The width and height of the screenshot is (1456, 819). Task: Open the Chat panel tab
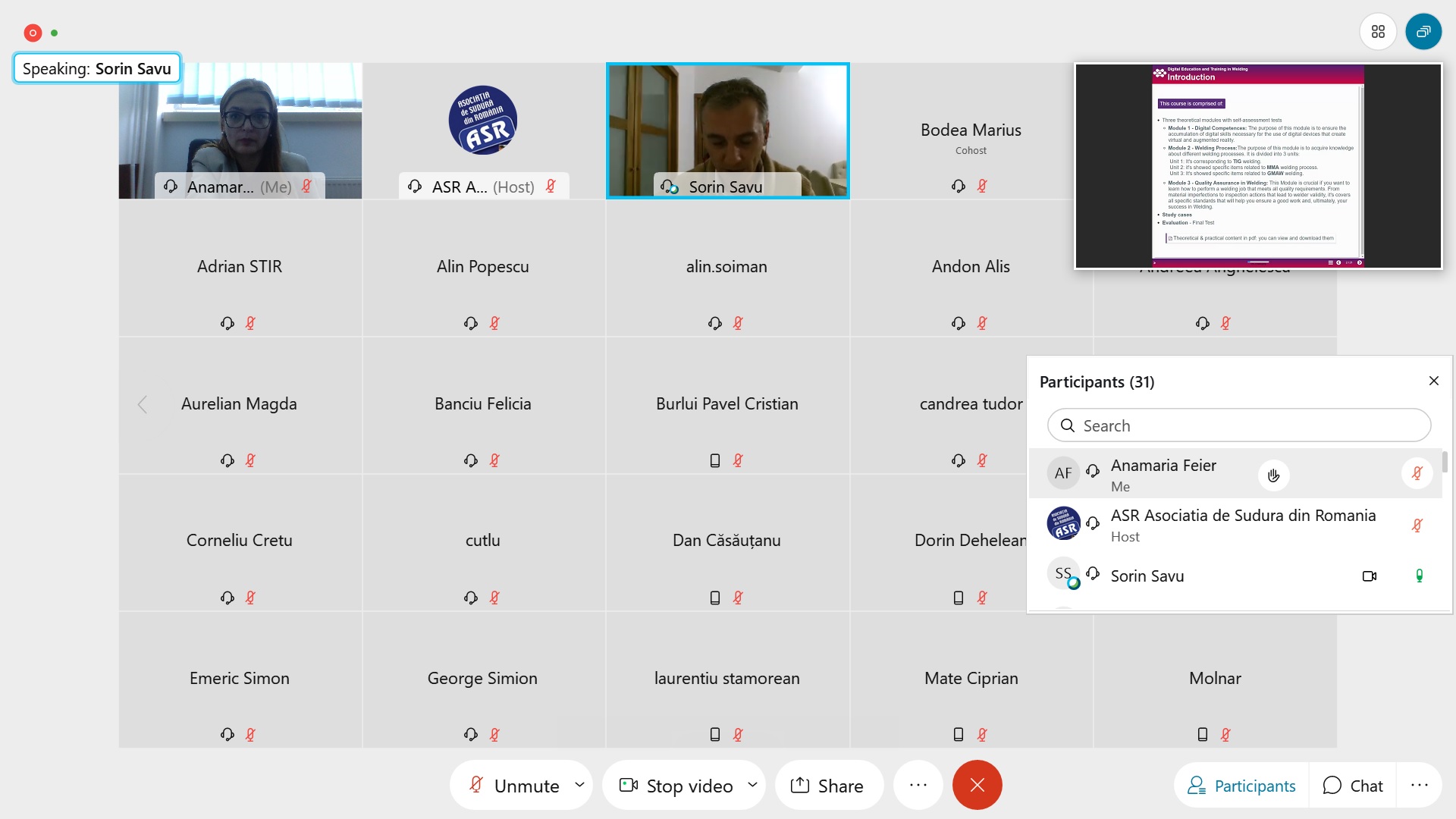pos(1353,786)
